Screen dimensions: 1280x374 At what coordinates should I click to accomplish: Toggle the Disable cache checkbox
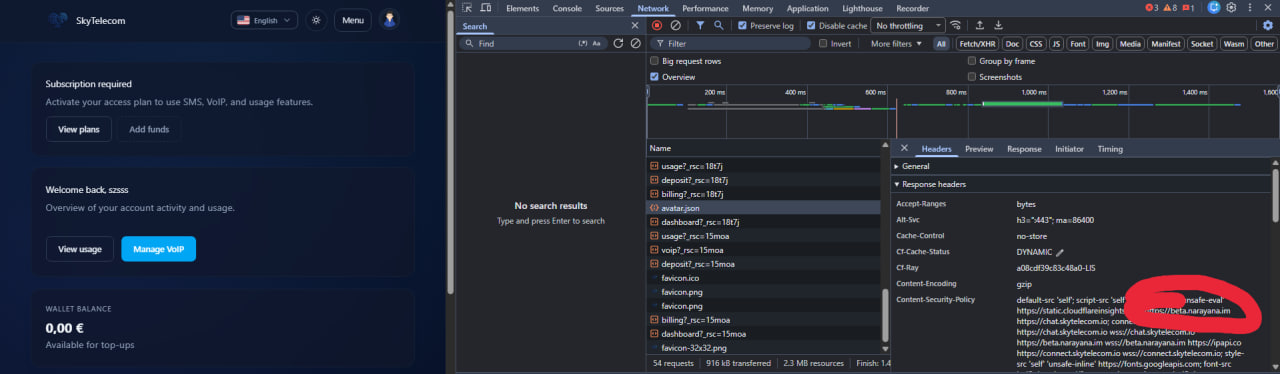[x=812, y=25]
